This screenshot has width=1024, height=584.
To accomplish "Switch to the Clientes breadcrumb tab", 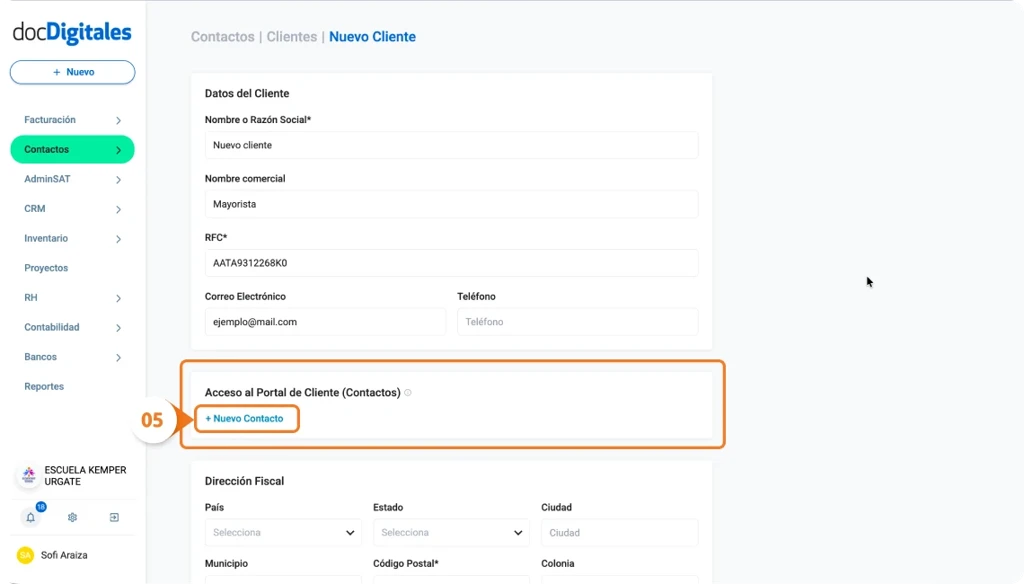I will [291, 36].
